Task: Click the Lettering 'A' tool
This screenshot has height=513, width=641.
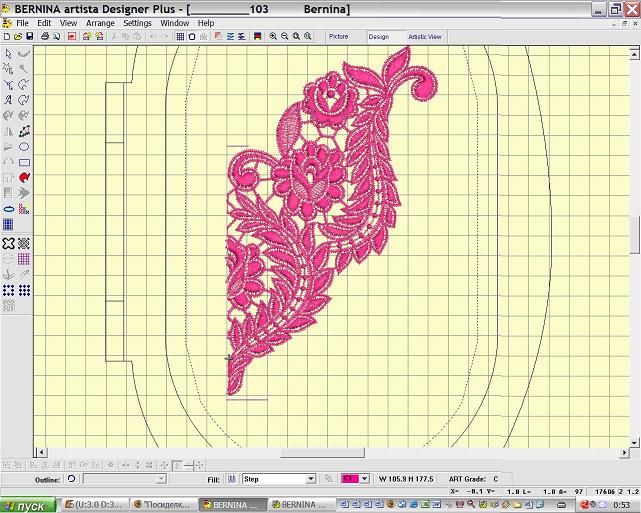Action: pos(8,100)
